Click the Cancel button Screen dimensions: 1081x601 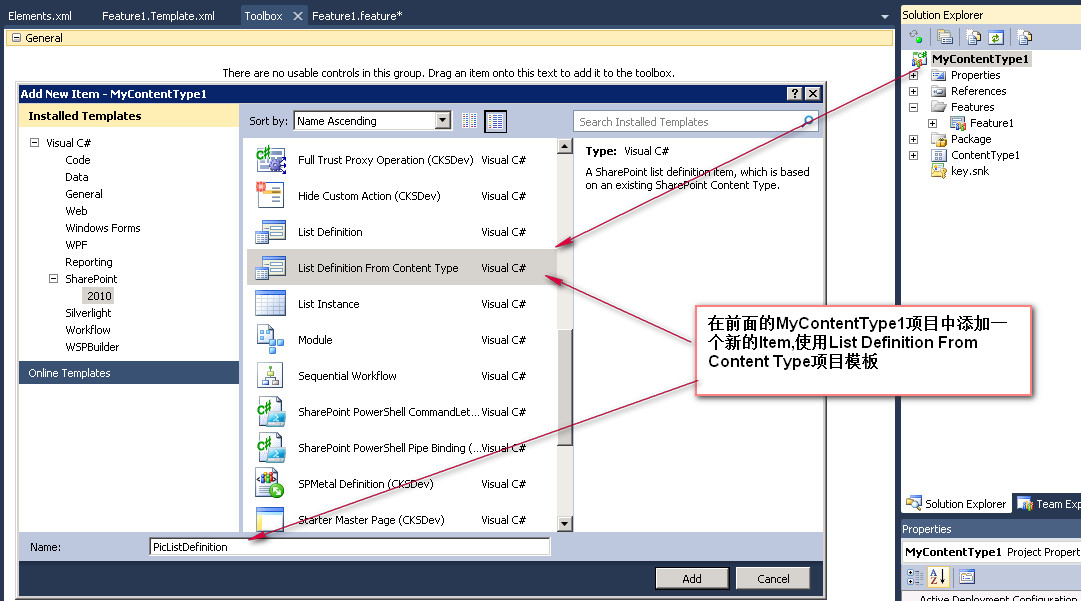point(773,579)
